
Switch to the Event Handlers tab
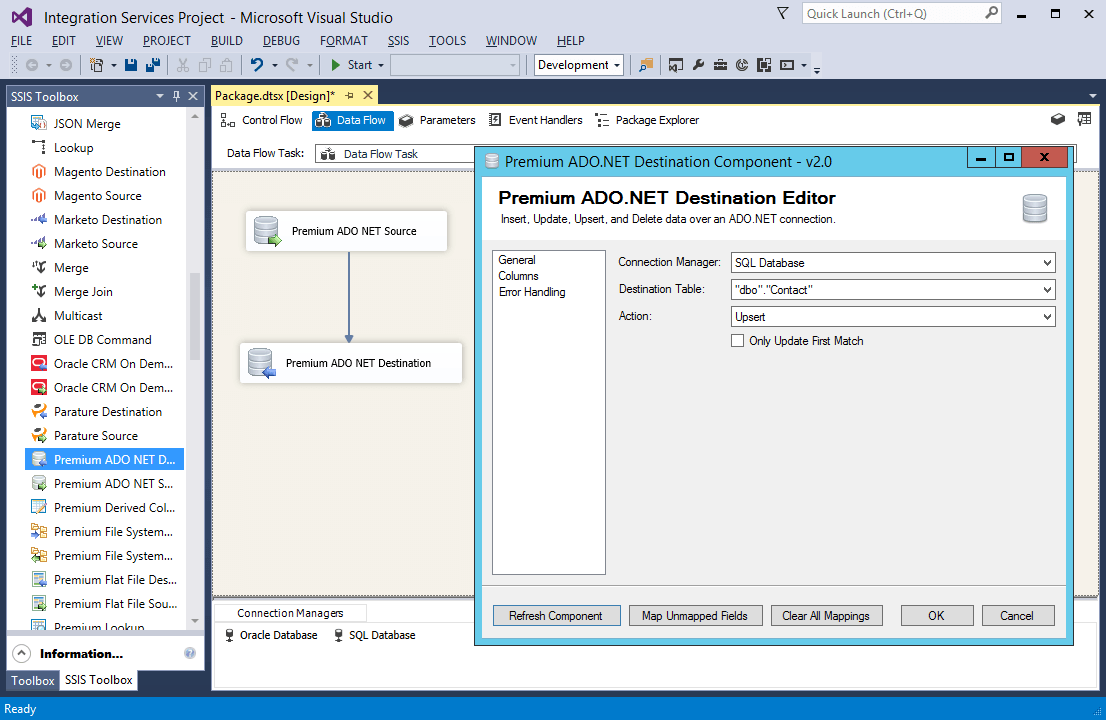[536, 120]
